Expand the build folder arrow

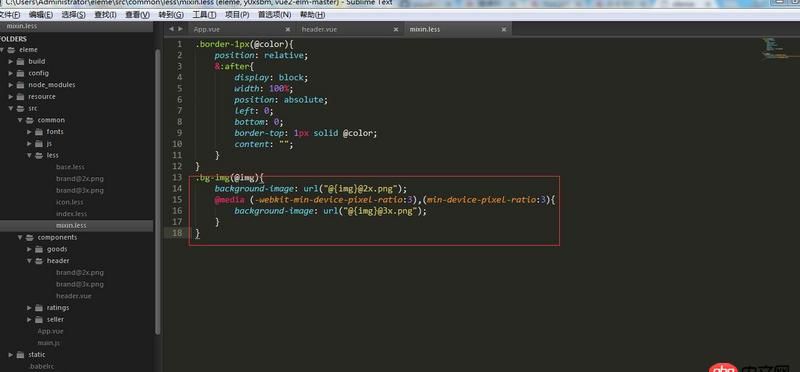click(11, 61)
